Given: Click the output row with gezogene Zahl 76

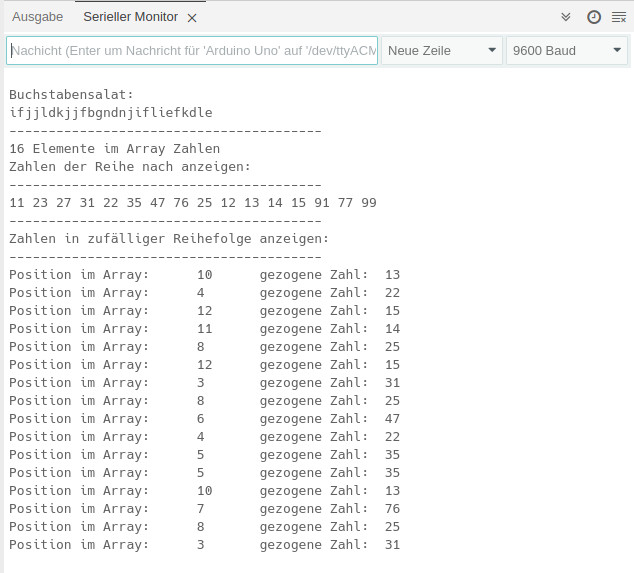Looking at the screenshot, I should pos(204,509).
